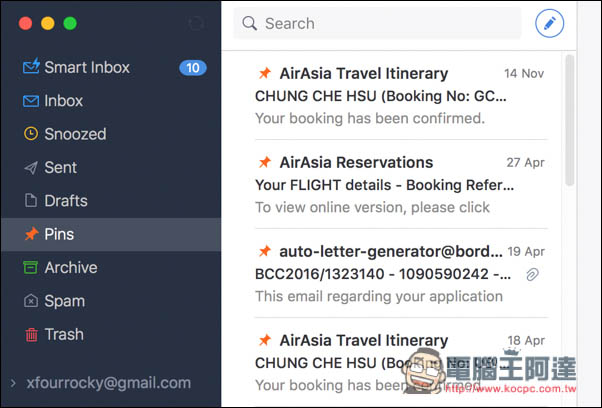
Task: Click the Pins pushpin icon in sidebar
Action: click(31, 233)
